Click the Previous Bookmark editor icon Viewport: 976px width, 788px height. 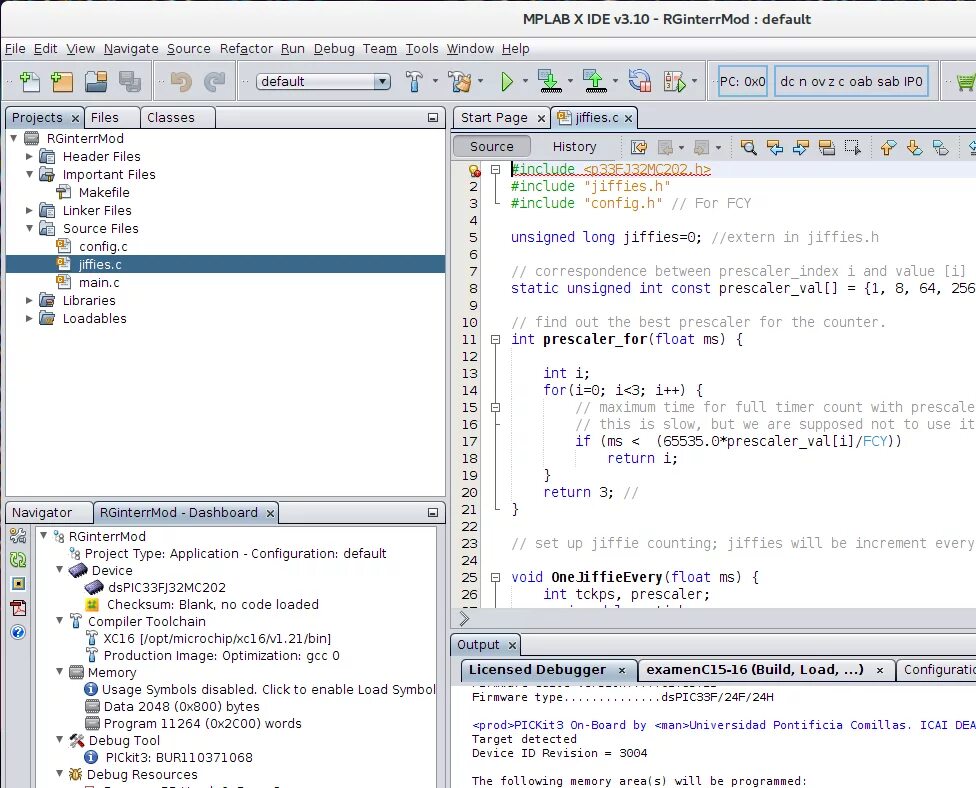click(888, 147)
